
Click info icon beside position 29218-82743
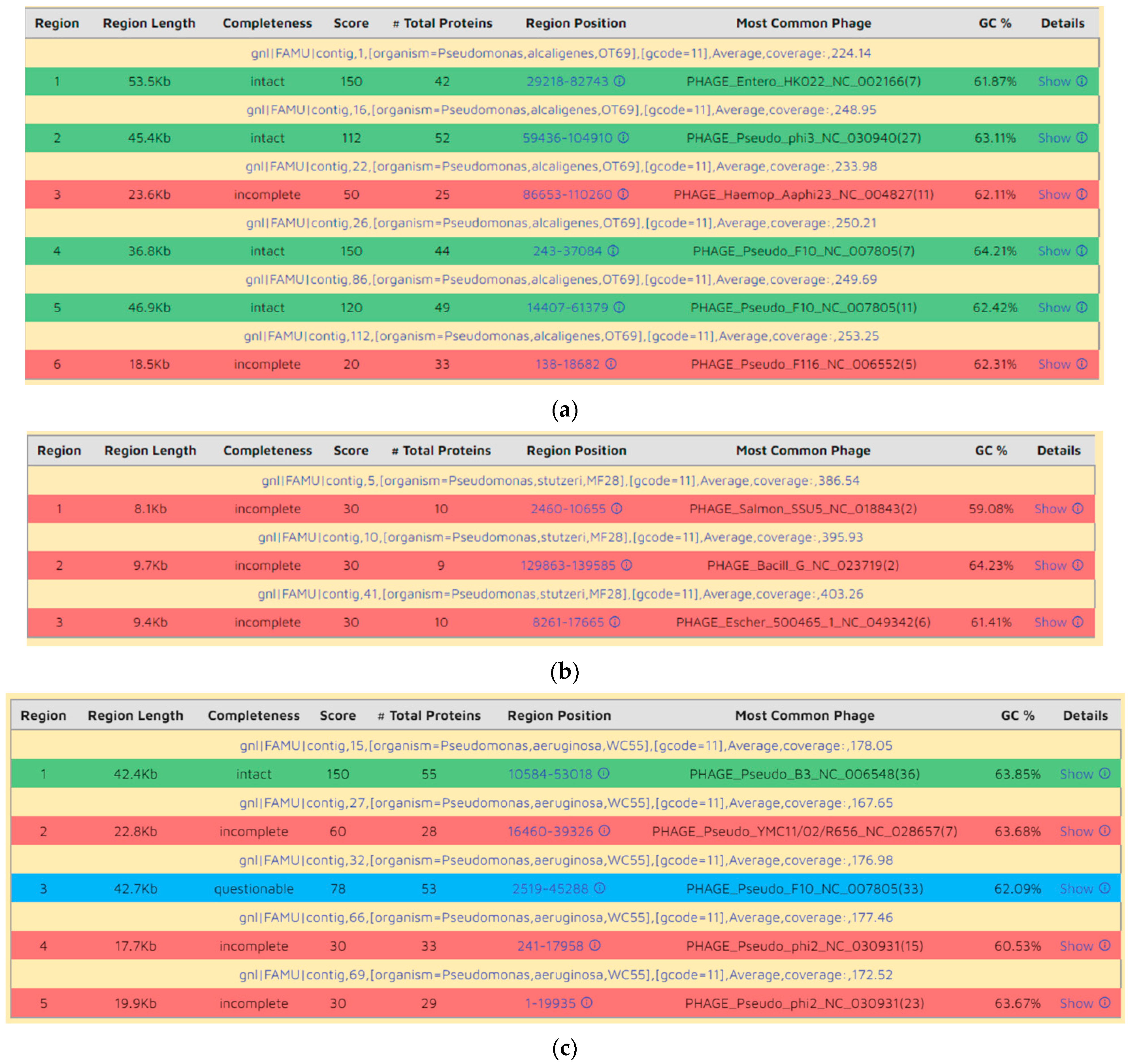[619, 82]
